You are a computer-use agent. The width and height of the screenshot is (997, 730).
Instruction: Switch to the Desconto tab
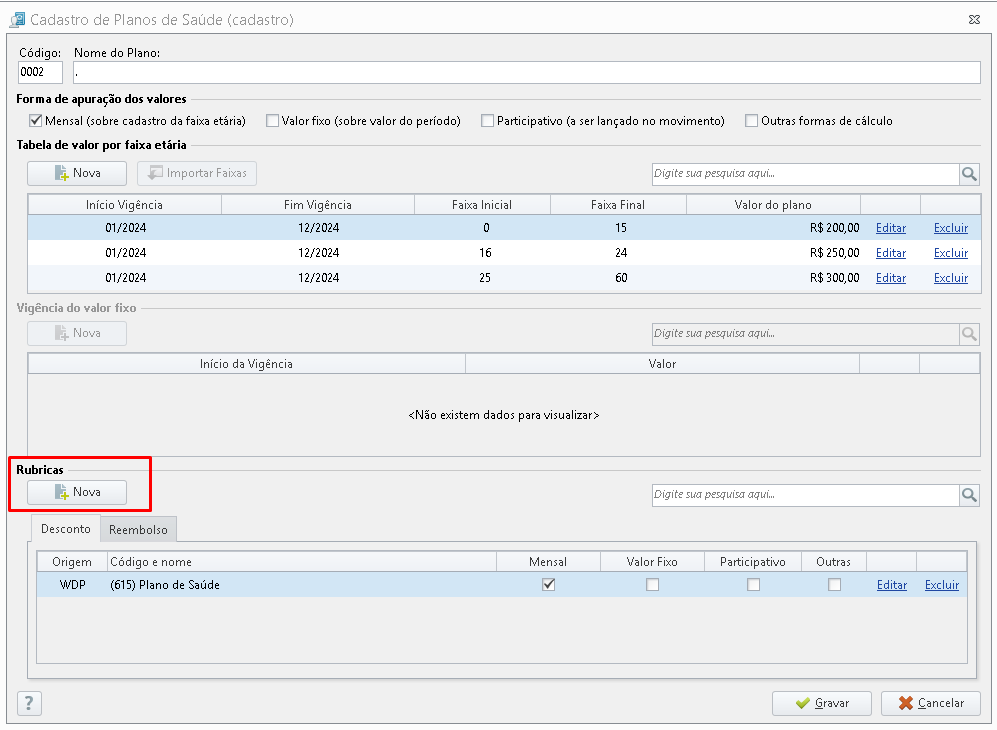click(x=65, y=528)
